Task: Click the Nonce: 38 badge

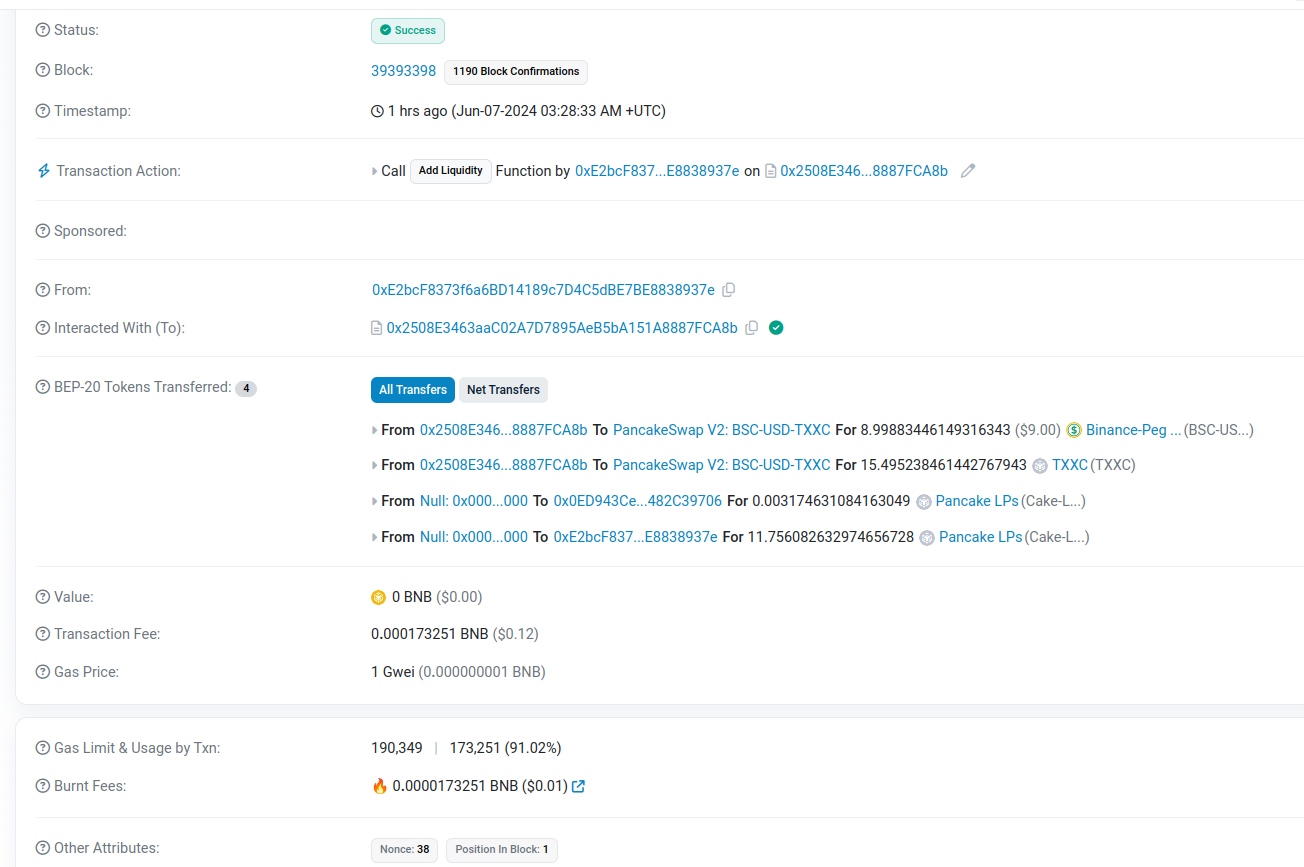Action: (405, 850)
